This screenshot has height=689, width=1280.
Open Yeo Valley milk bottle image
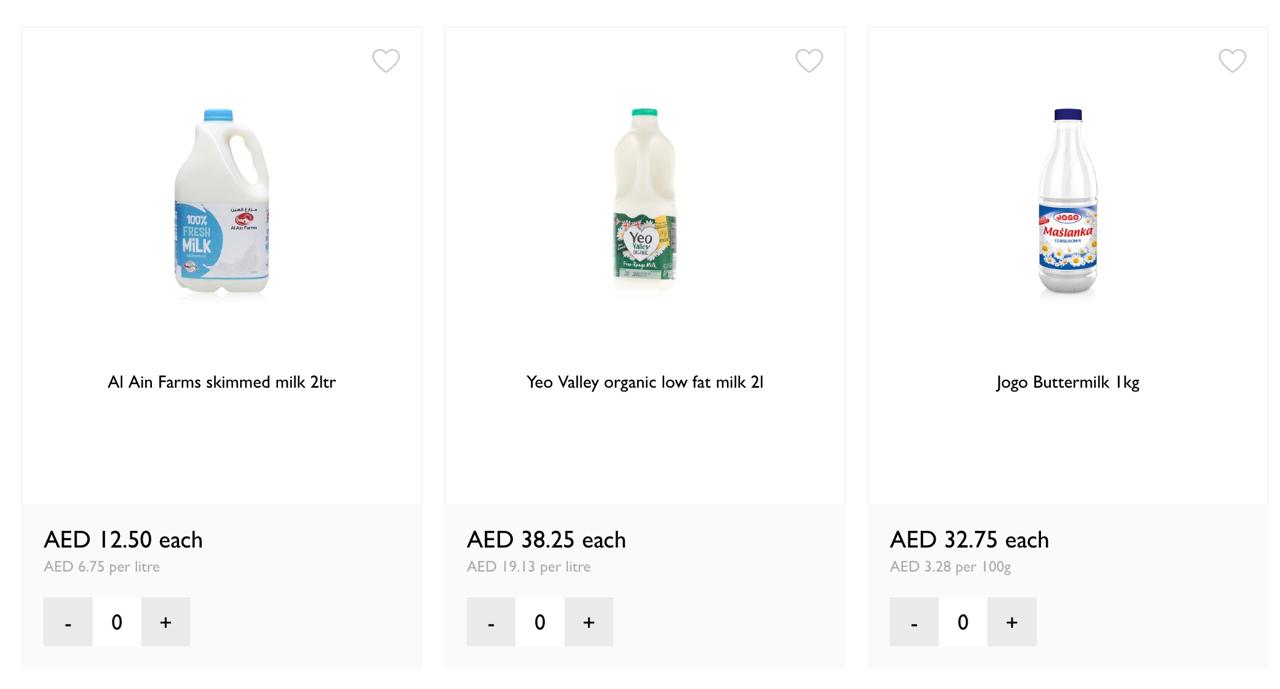click(645, 203)
